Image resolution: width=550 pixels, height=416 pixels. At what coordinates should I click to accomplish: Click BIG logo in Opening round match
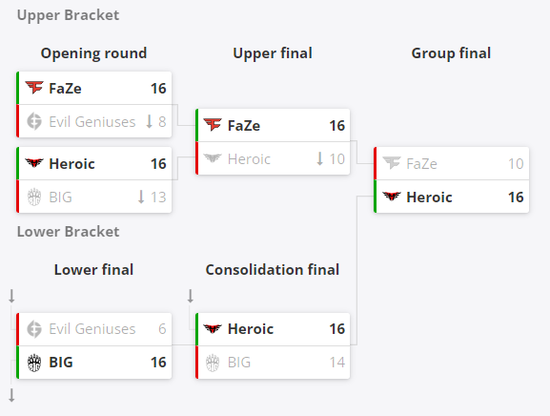[34, 197]
